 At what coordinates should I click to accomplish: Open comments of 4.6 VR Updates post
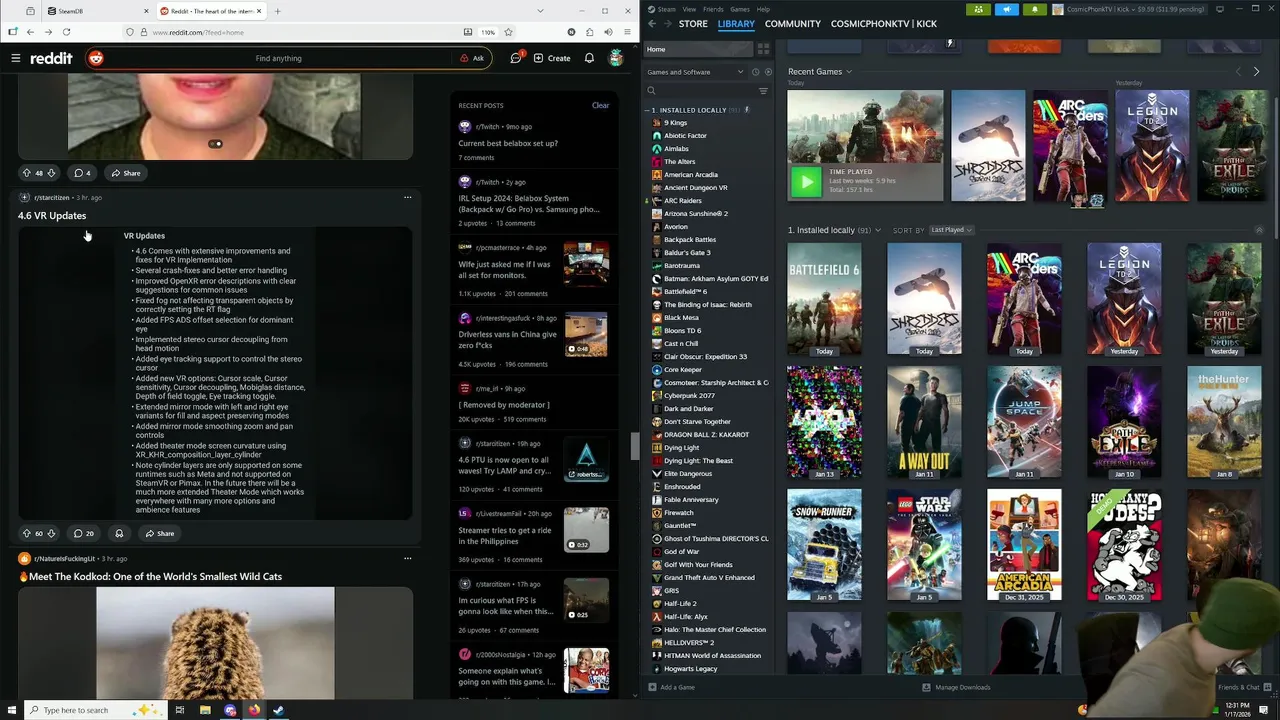[x=84, y=533]
